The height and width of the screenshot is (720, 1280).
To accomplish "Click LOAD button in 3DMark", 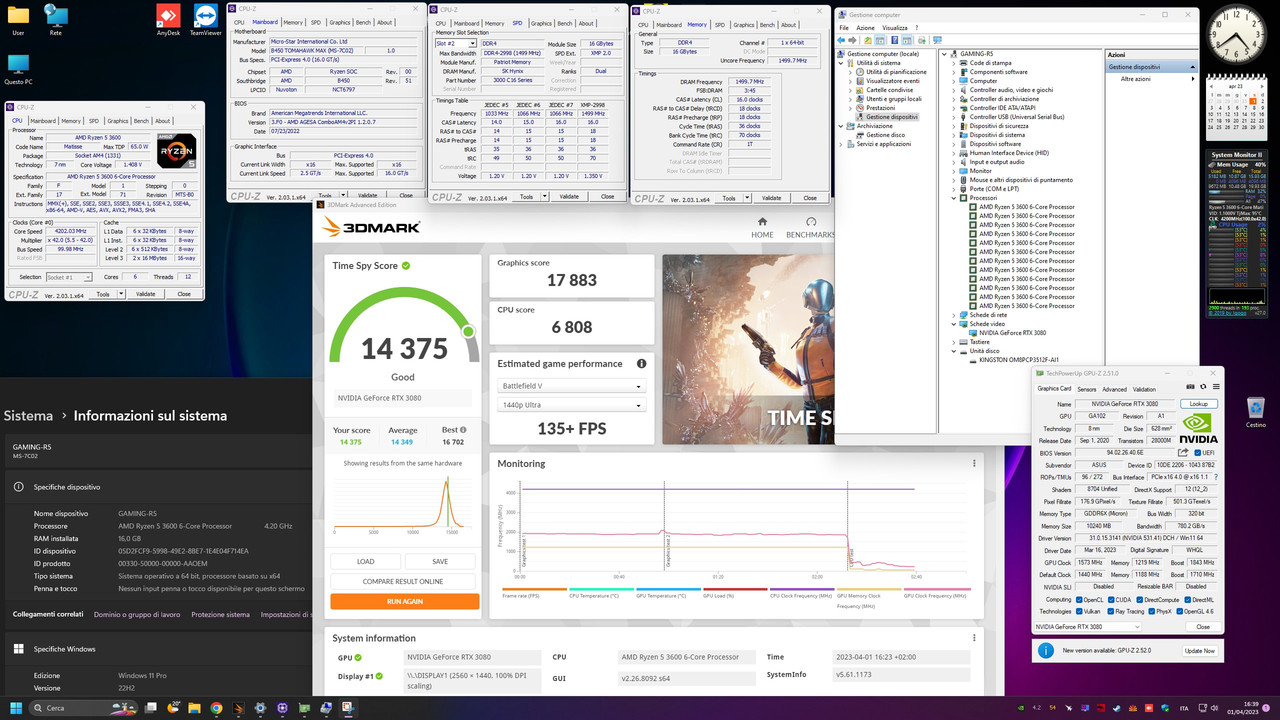I will click(x=365, y=561).
